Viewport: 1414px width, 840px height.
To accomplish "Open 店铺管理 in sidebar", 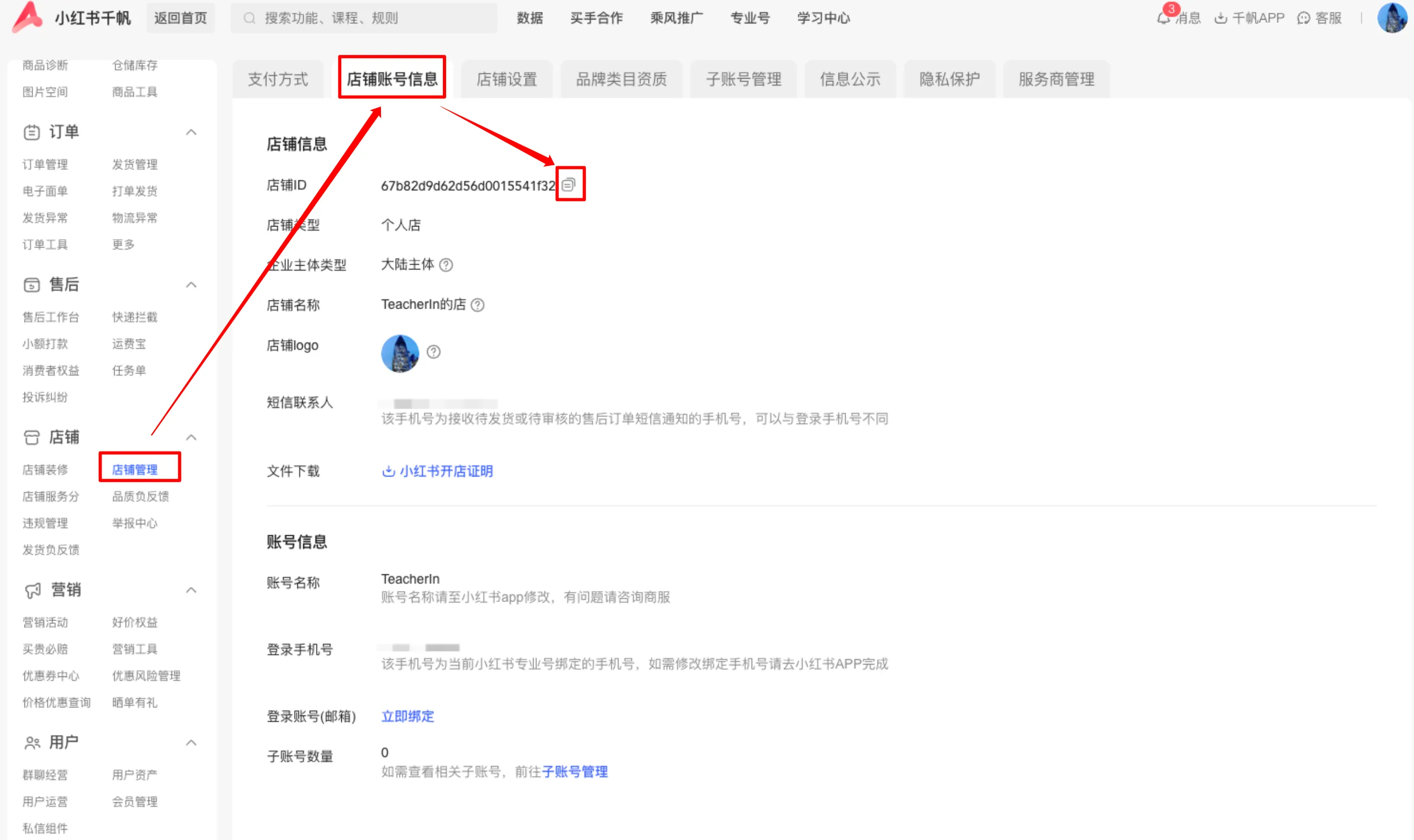I will 135,470.
